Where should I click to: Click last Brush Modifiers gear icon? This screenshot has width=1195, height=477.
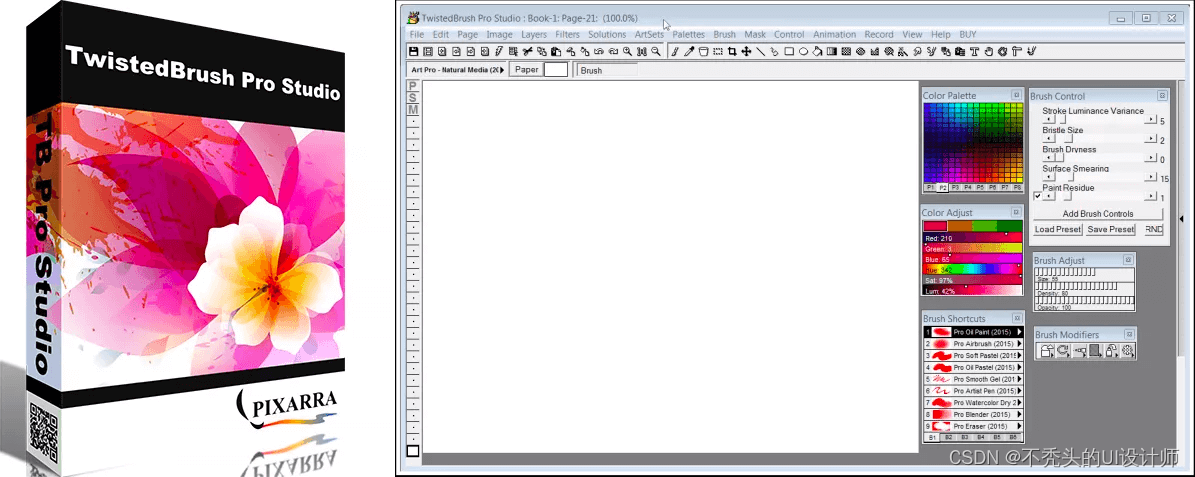pos(1128,351)
